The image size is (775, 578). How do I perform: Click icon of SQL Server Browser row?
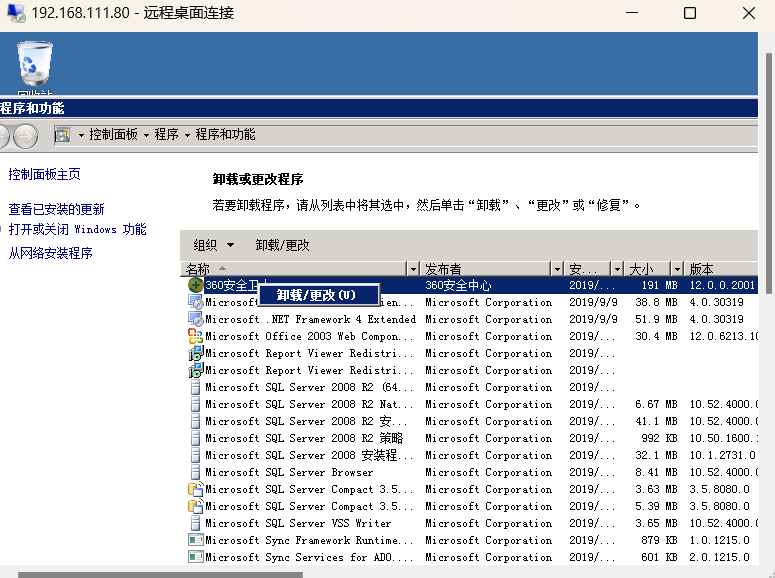(196, 472)
